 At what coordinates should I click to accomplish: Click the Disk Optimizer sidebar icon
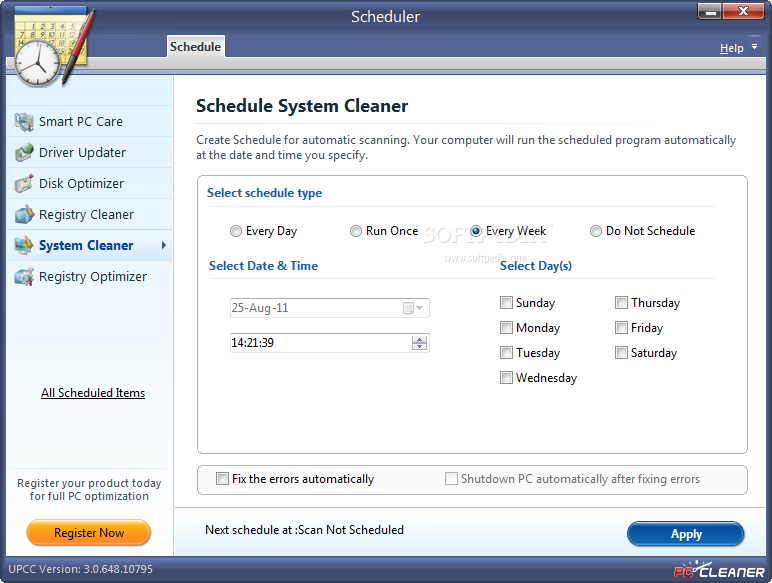point(24,184)
